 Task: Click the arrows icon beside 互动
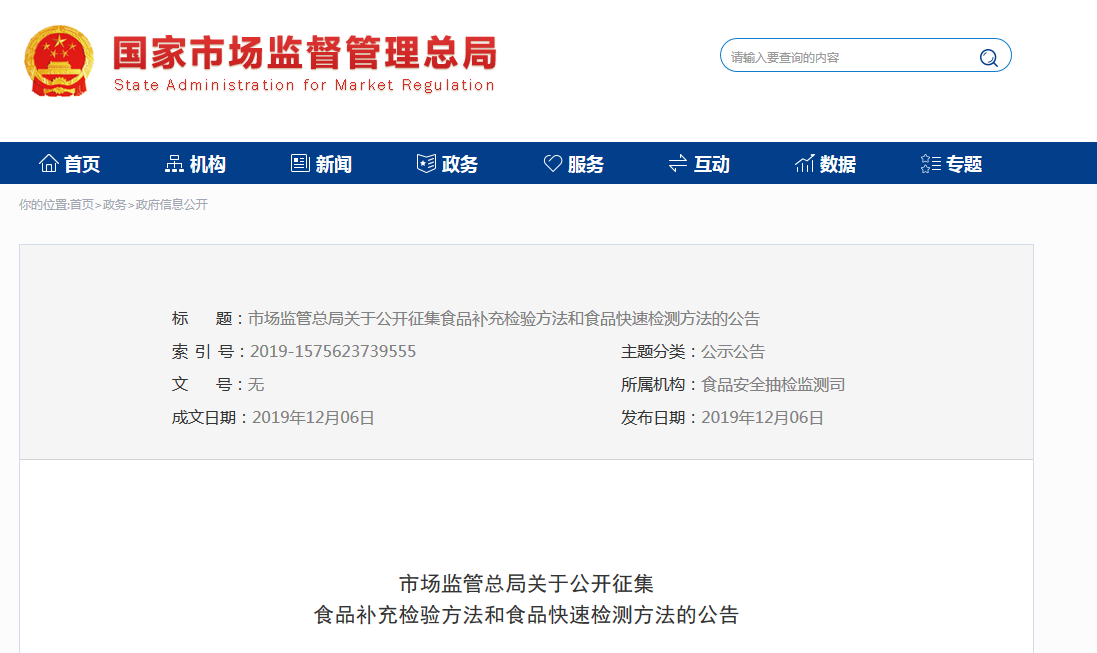[x=678, y=163]
